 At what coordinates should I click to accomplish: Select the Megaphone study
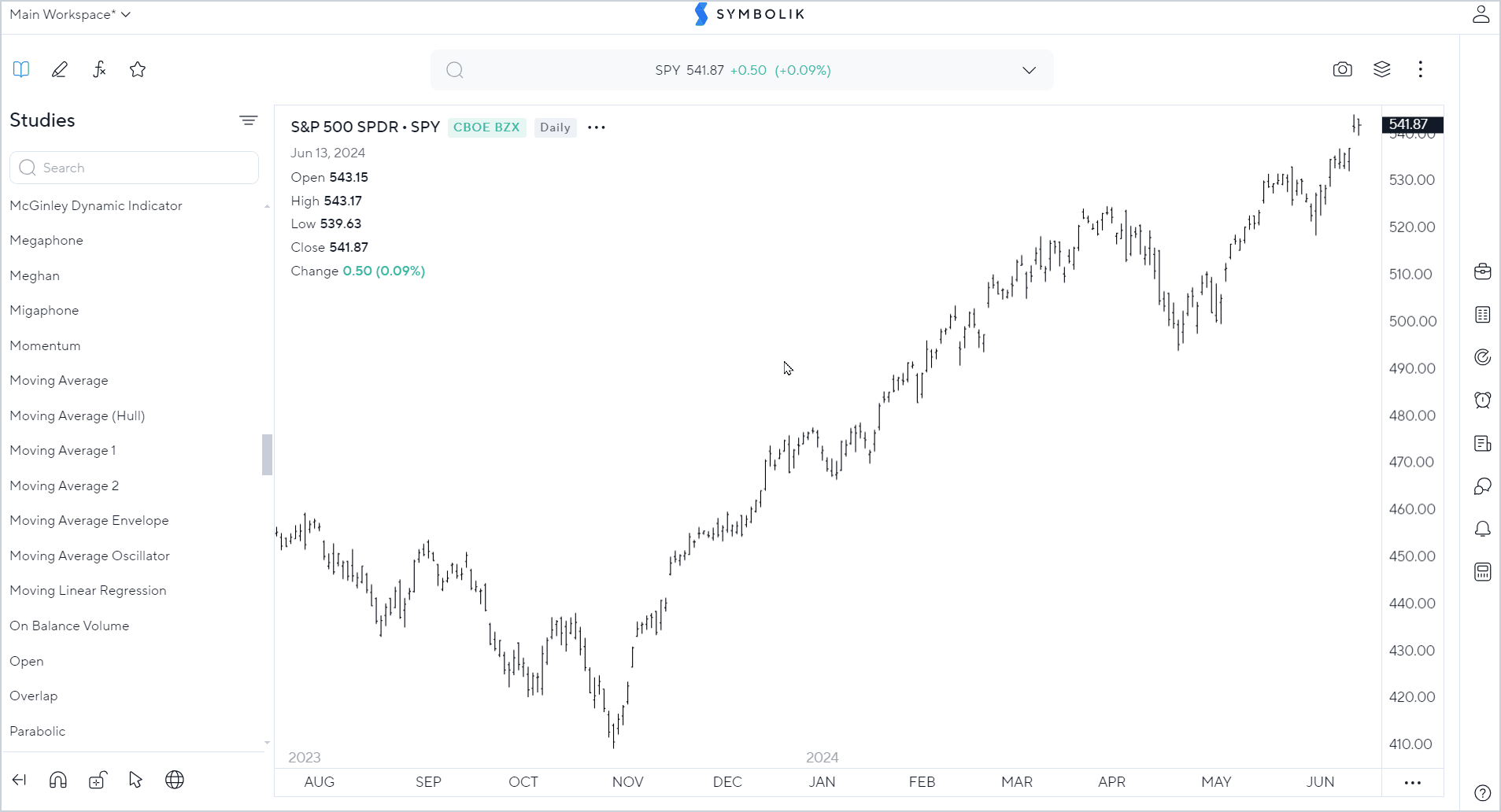[x=46, y=241]
